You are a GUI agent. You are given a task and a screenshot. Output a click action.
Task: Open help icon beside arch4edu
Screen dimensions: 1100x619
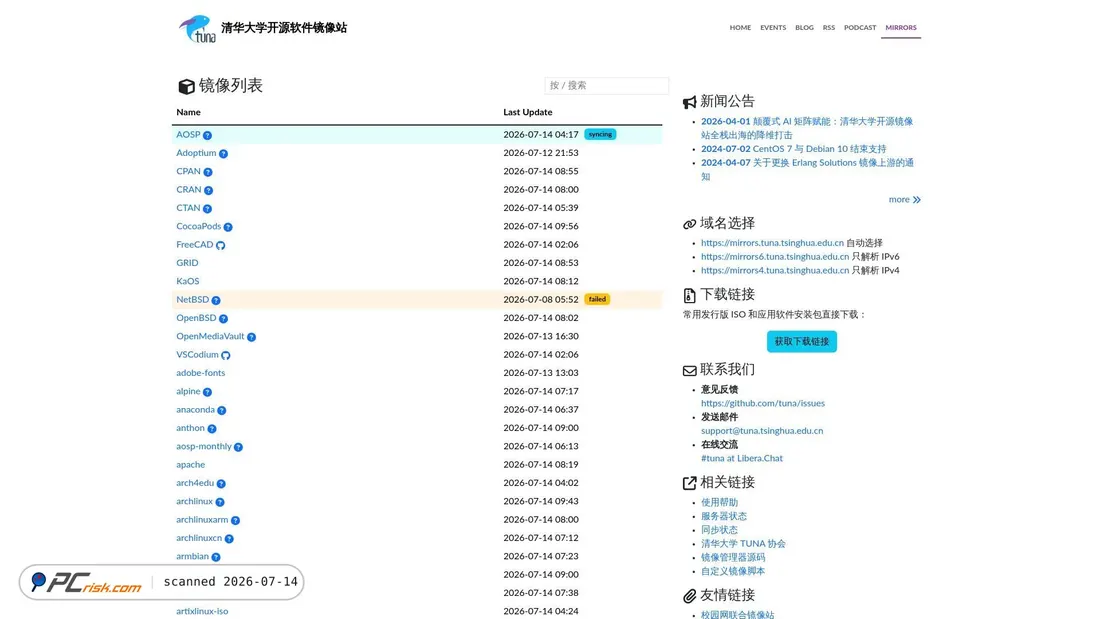pyautogui.click(x=221, y=484)
